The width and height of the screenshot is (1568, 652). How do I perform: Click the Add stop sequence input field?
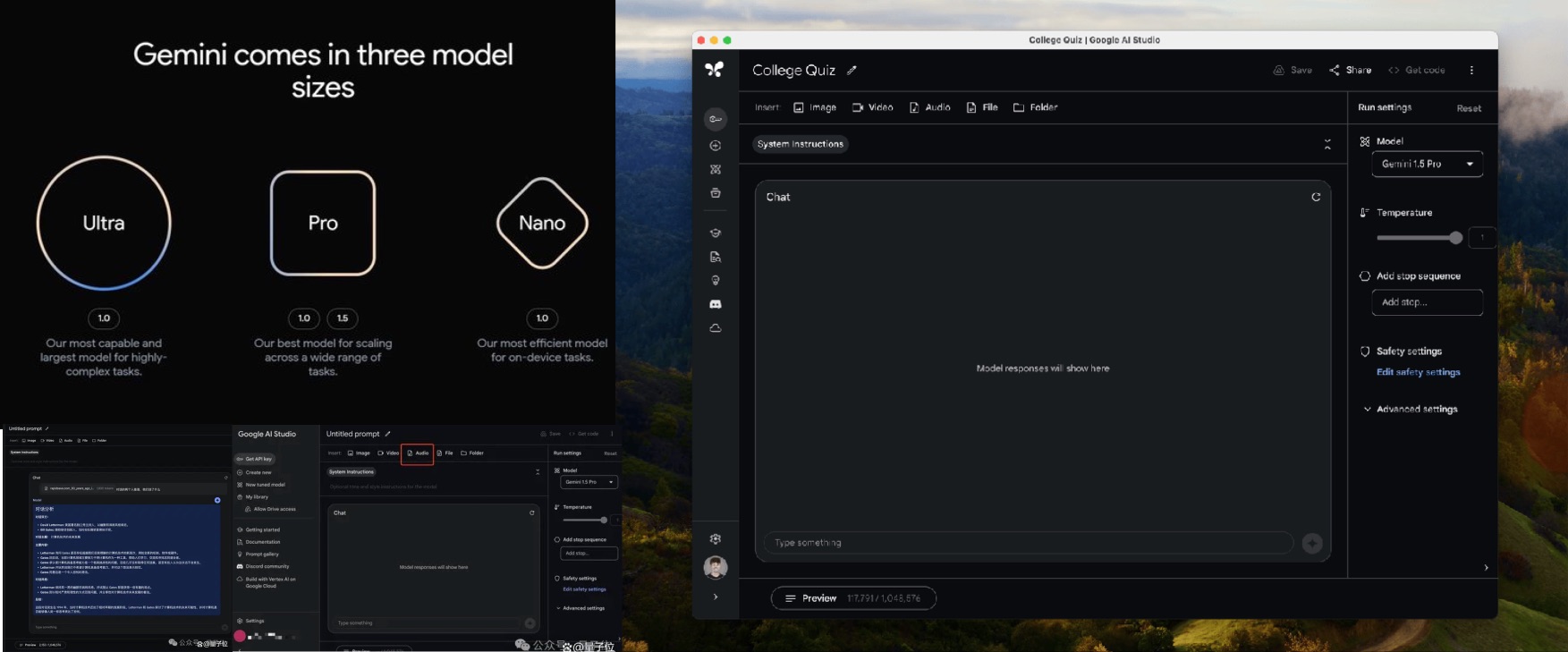coord(1427,302)
